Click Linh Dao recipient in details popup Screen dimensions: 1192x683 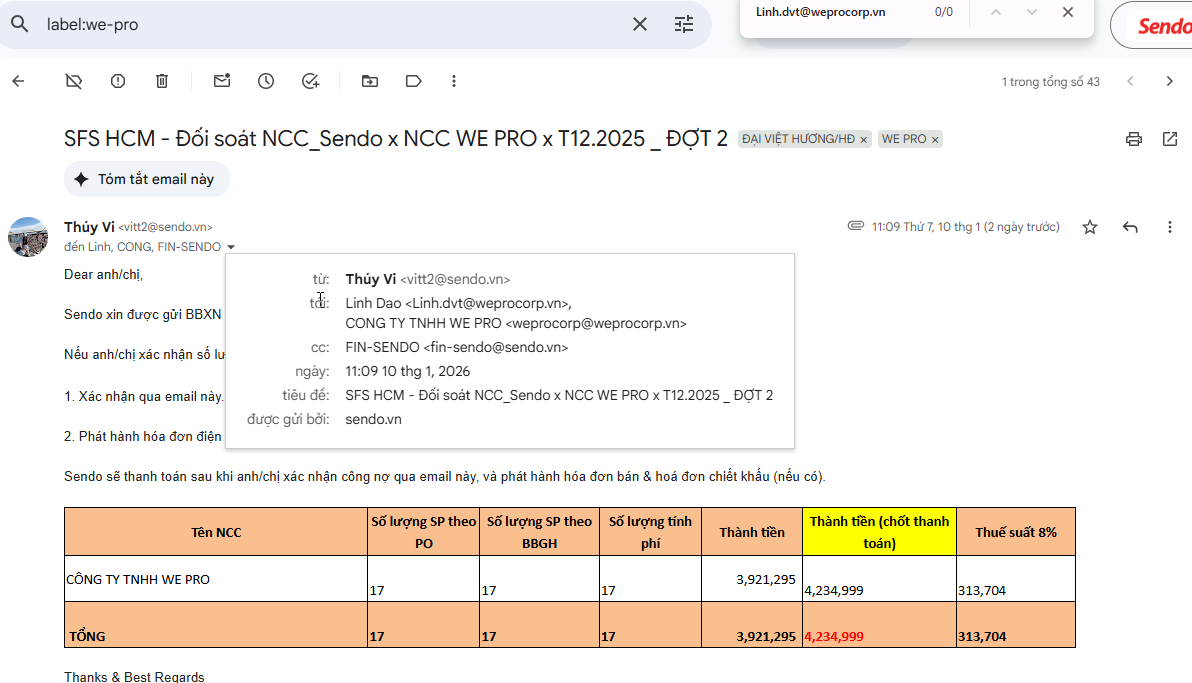tap(458, 303)
